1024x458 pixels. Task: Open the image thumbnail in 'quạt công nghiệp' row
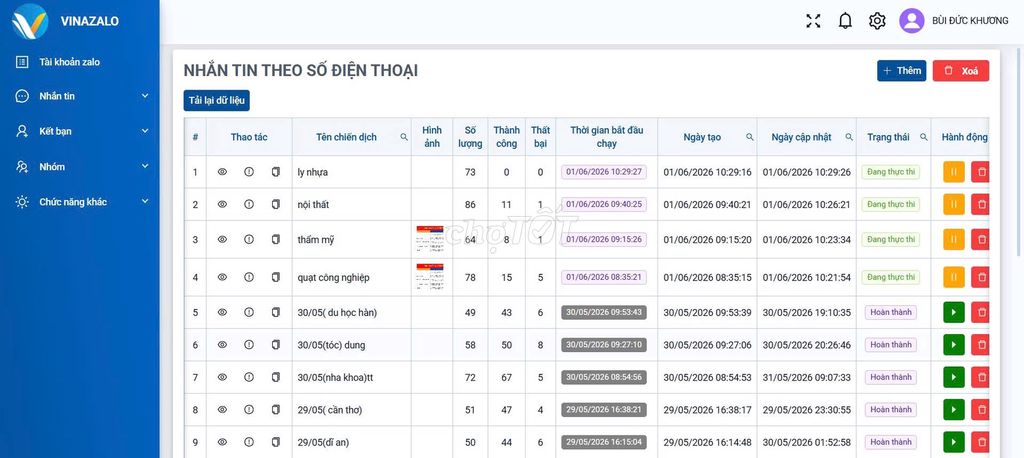[x=430, y=277]
